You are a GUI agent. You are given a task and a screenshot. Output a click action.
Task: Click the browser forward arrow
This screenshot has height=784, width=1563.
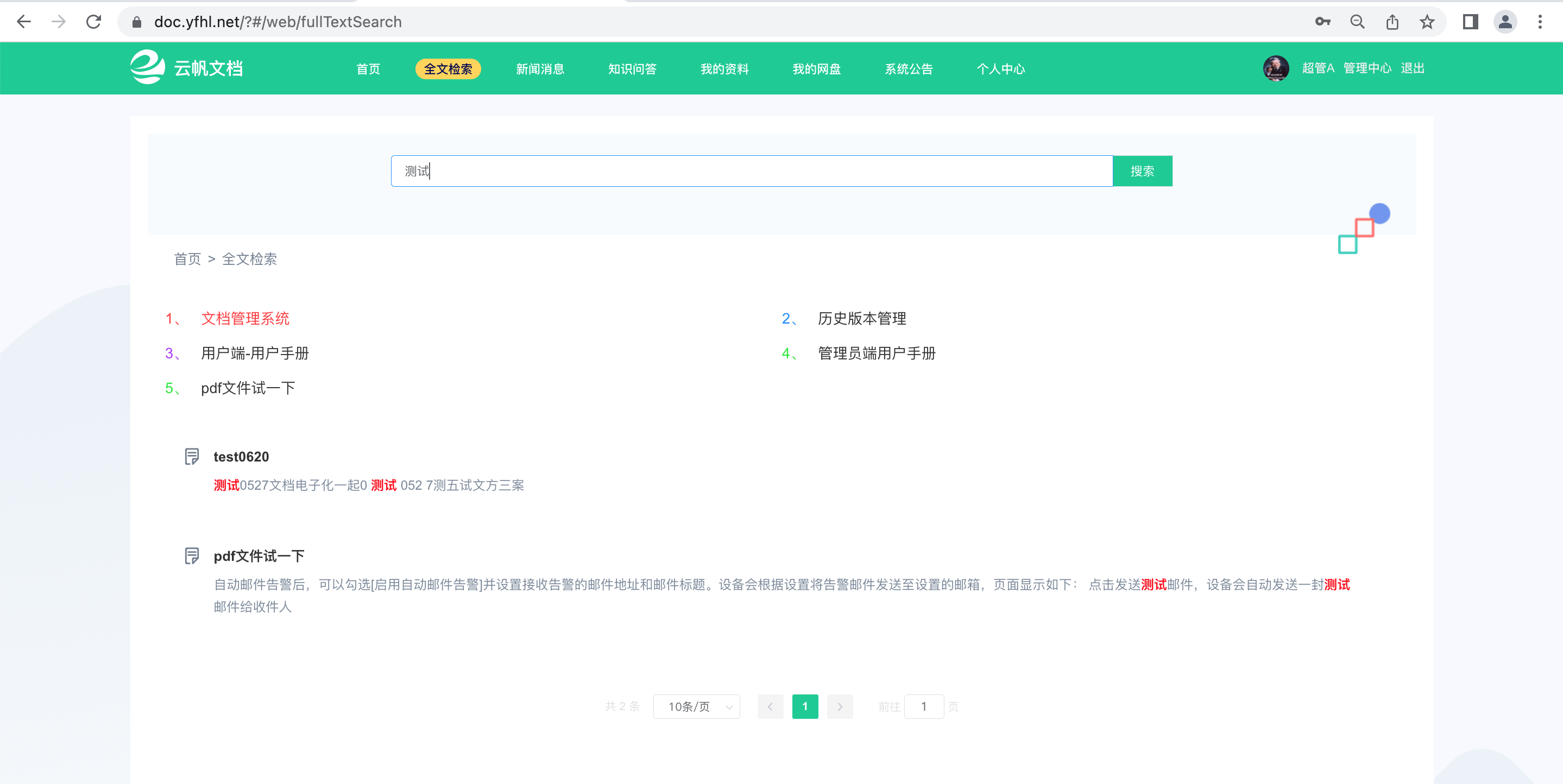pos(59,22)
